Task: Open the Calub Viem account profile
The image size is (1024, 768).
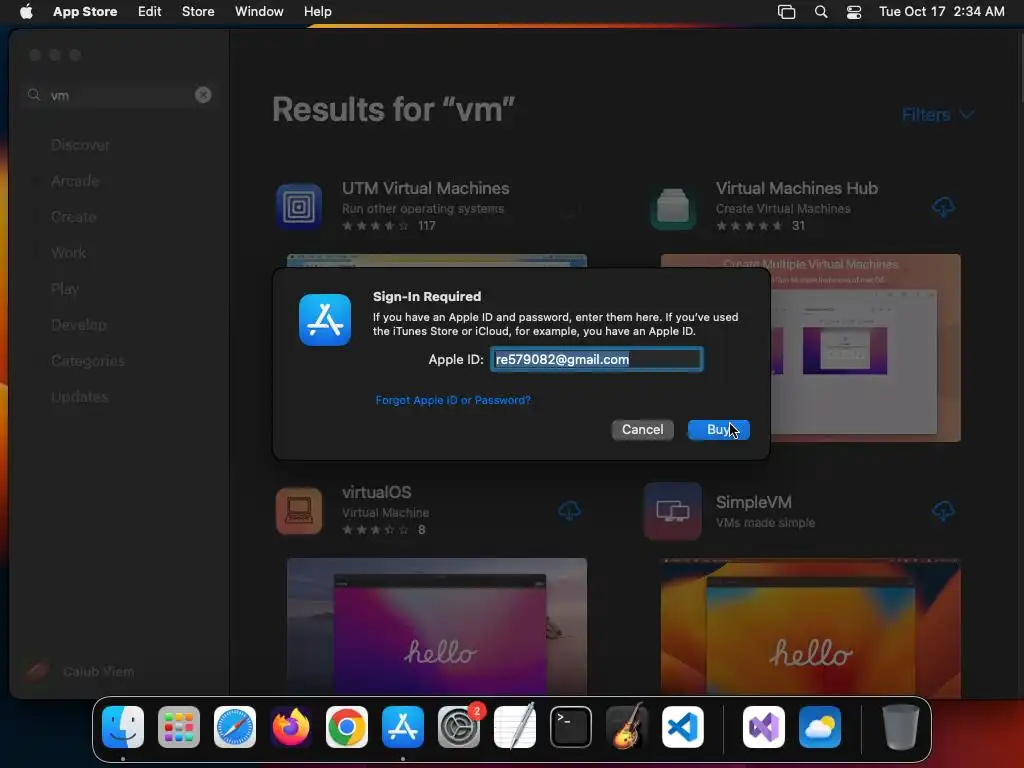Action: [80, 671]
